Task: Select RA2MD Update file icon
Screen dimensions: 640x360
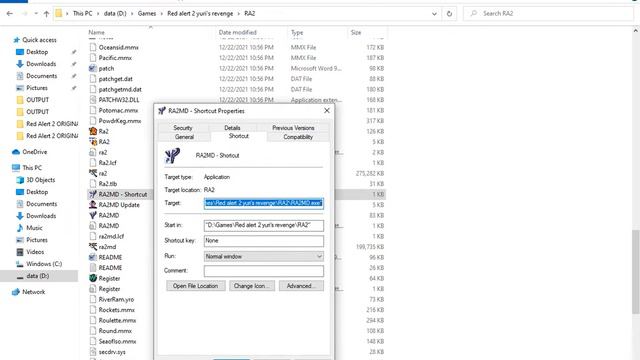Action: click(x=93, y=205)
